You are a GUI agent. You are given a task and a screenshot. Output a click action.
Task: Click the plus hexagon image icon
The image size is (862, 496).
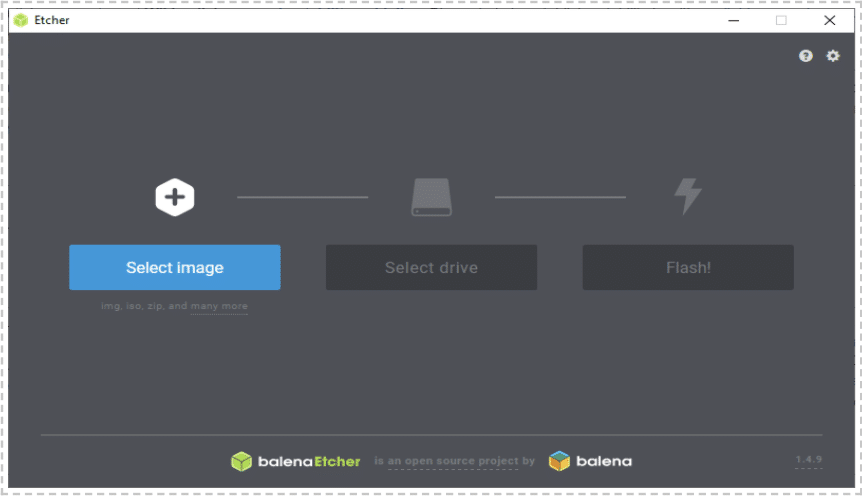[175, 197]
